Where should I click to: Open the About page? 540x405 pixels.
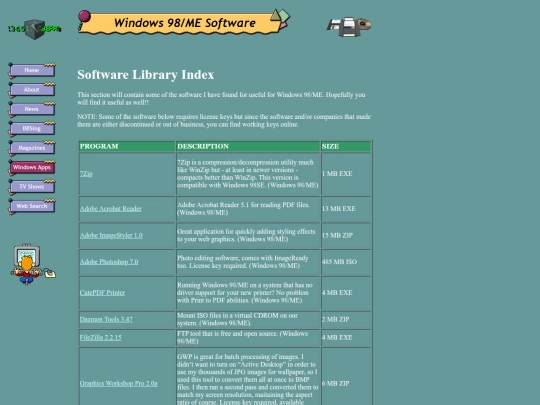[32, 90]
